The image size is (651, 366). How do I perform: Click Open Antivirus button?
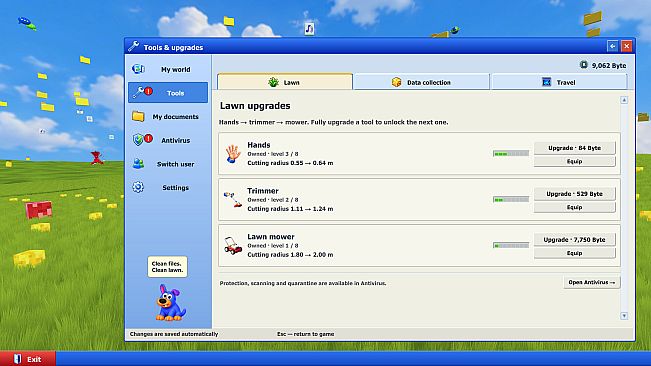point(592,282)
